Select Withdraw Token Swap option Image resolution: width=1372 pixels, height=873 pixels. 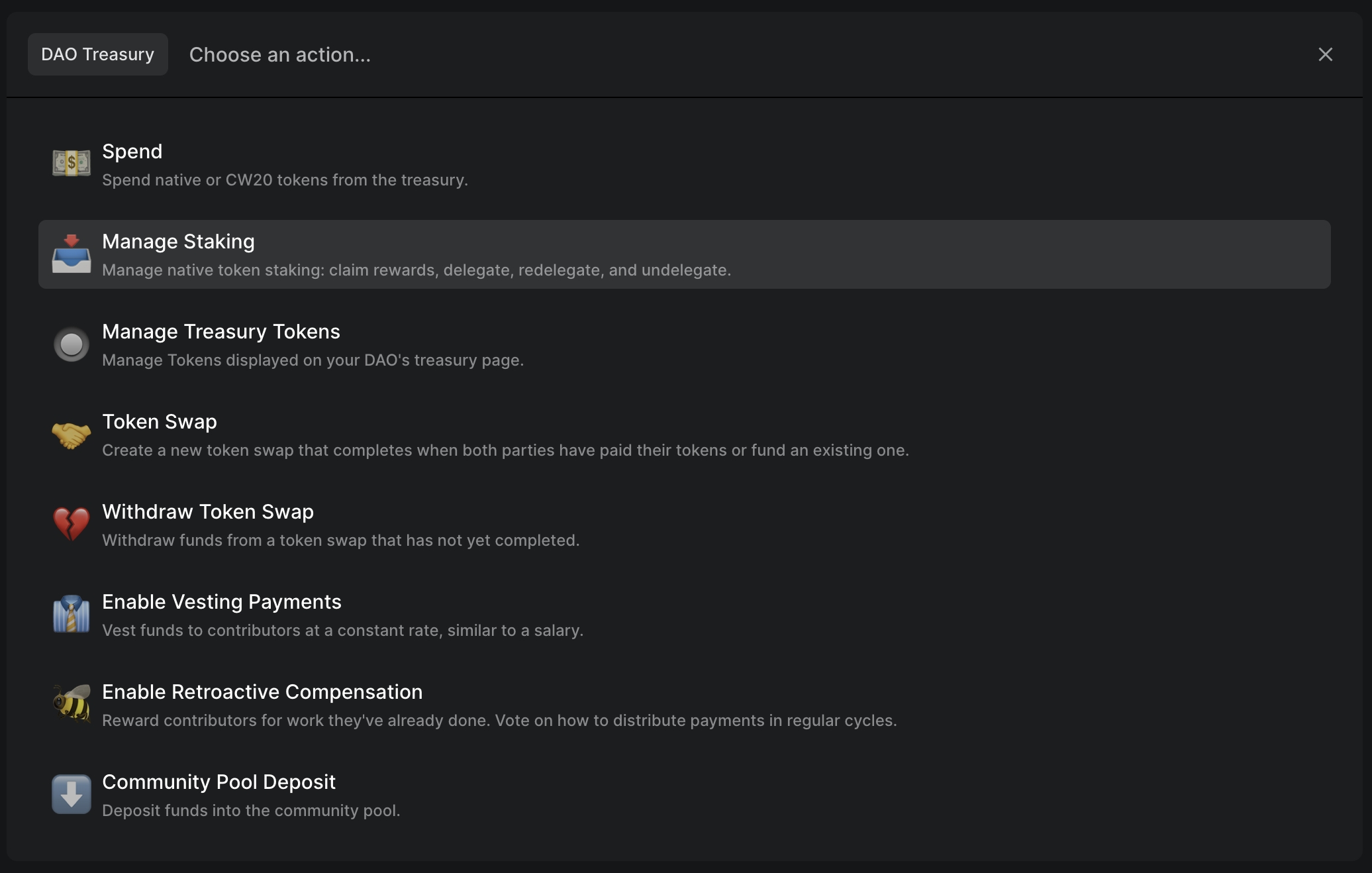[x=207, y=512]
